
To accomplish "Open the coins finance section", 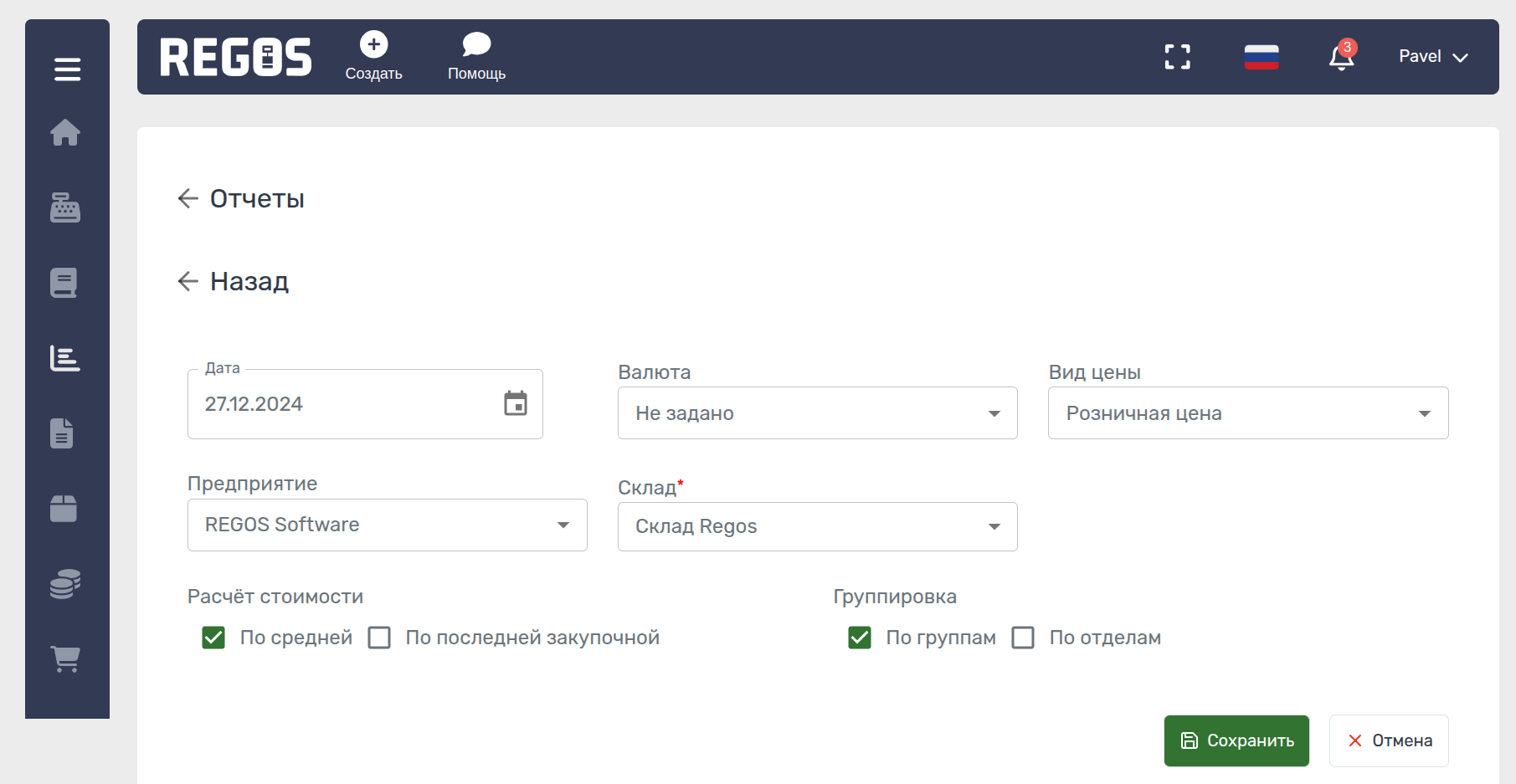I will (65, 584).
